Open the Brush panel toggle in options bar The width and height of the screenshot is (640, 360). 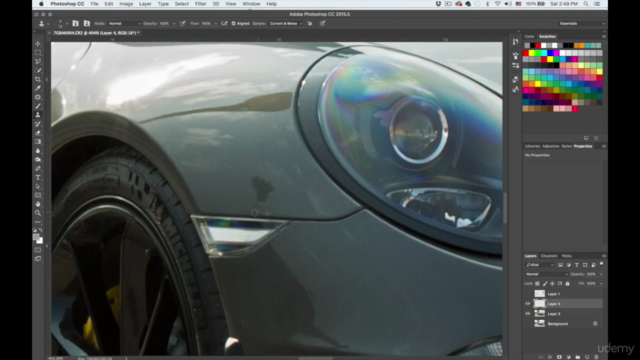pyautogui.click(x=76, y=24)
